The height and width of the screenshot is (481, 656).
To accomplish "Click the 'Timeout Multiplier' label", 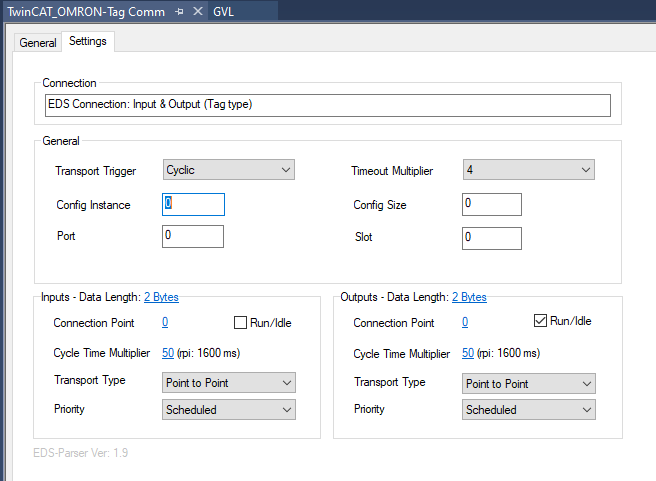I will [x=392, y=171].
